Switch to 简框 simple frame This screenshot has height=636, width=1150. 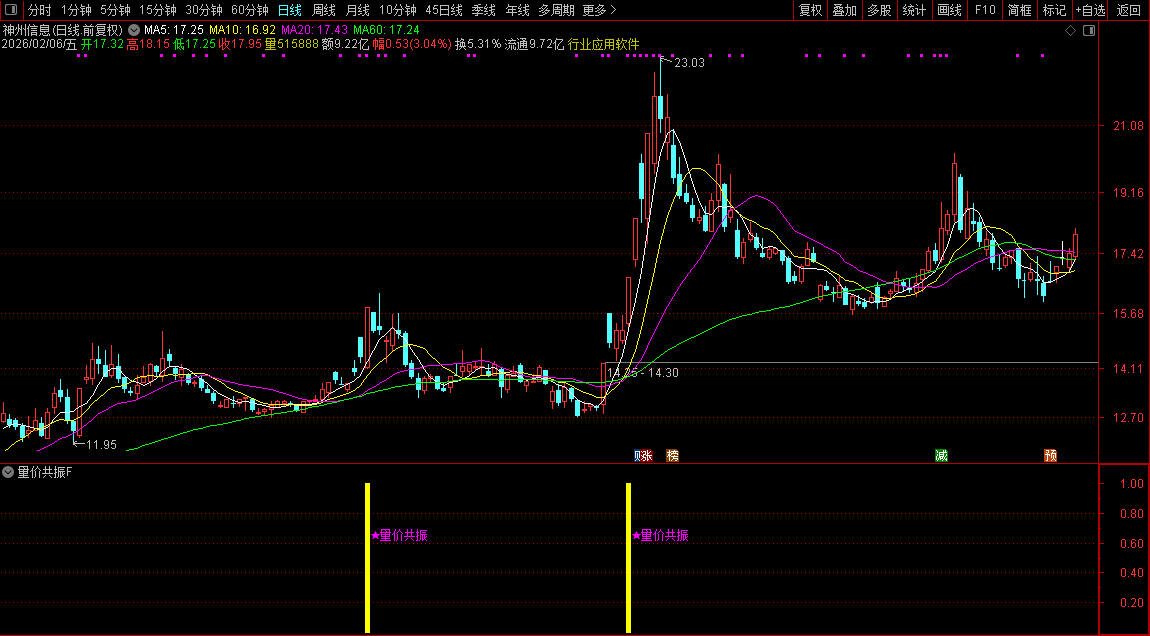click(x=1019, y=10)
